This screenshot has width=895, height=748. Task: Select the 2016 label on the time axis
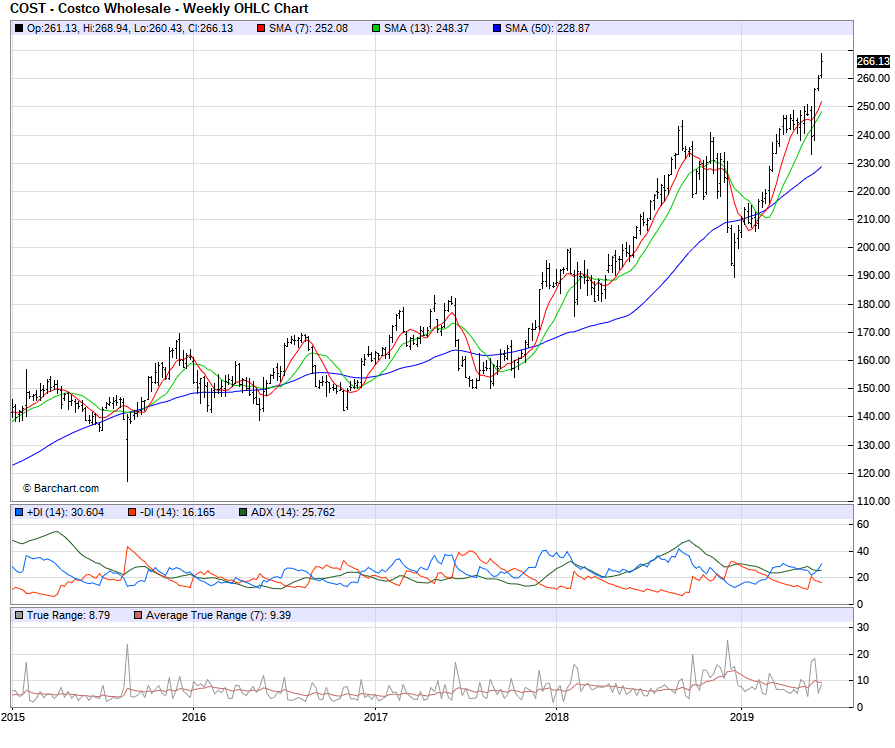point(194,717)
